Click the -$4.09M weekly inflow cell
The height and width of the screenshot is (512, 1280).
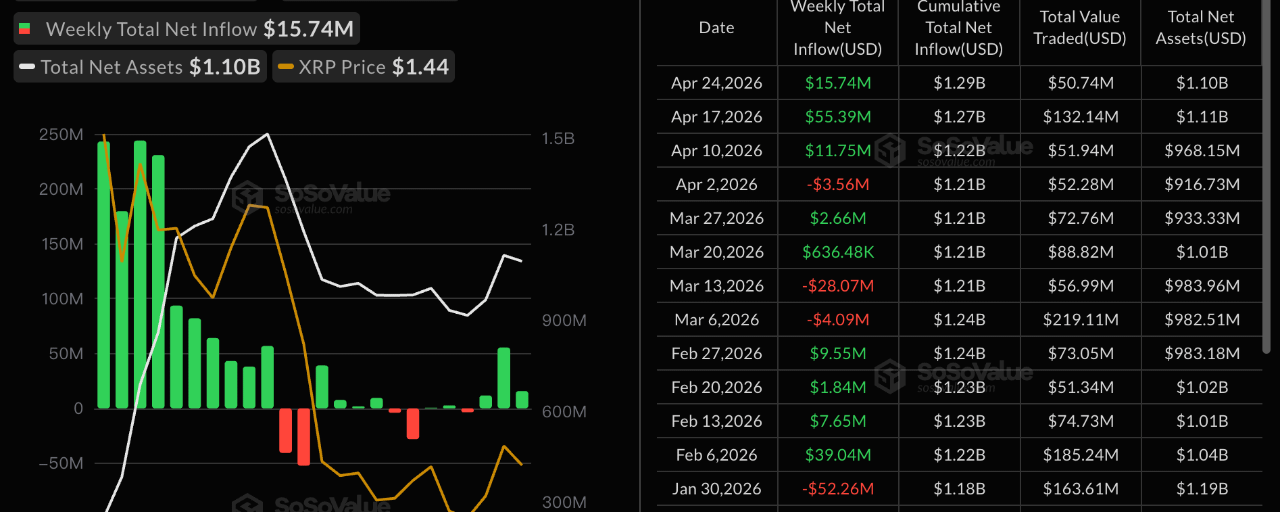click(837, 320)
